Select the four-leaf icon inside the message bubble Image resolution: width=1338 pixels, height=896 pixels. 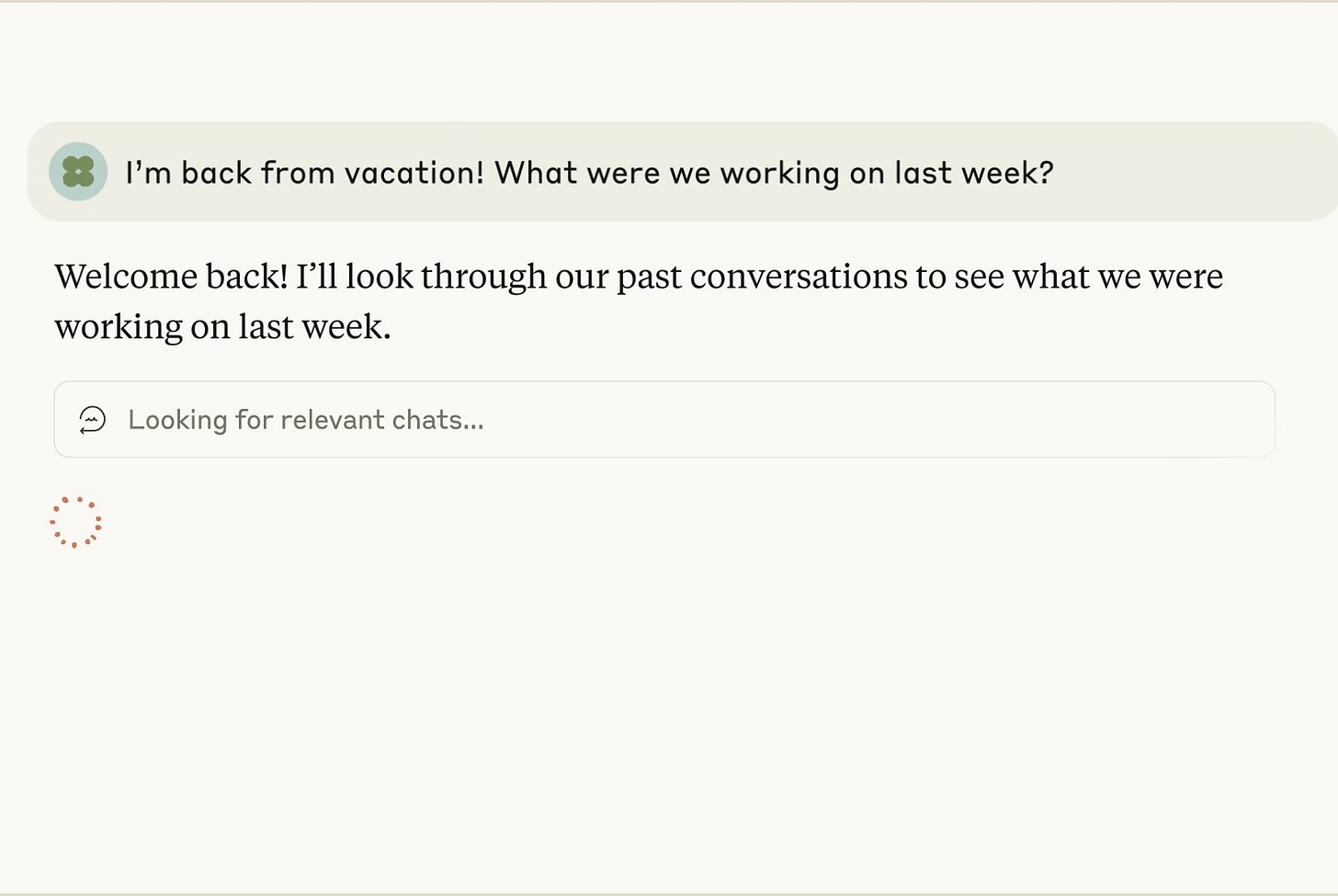pyautogui.click(x=78, y=172)
